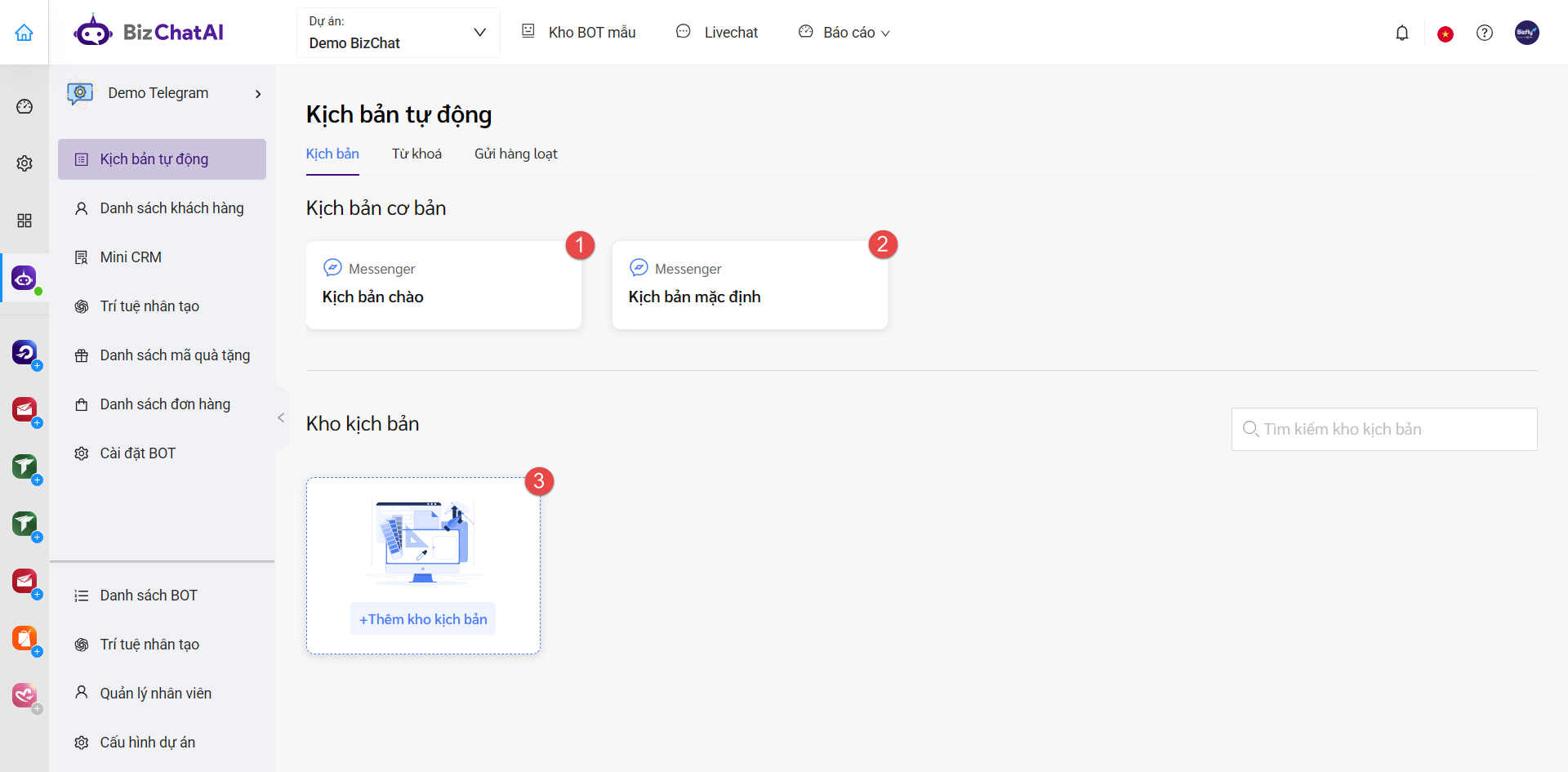Click the gear icon for Cài đặt BOT

[x=82, y=453]
